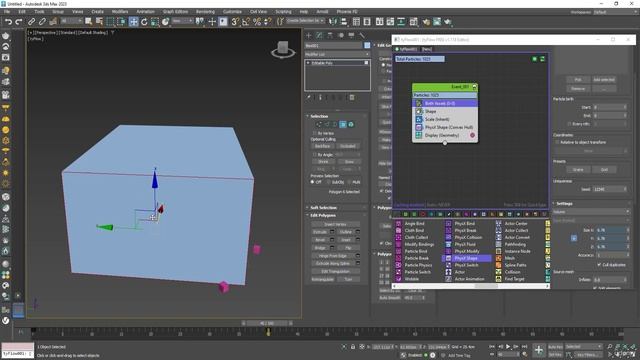This screenshot has height=360, width=640.
Task: Open the Hierarchy panel icon
Action: pos(330,36)
